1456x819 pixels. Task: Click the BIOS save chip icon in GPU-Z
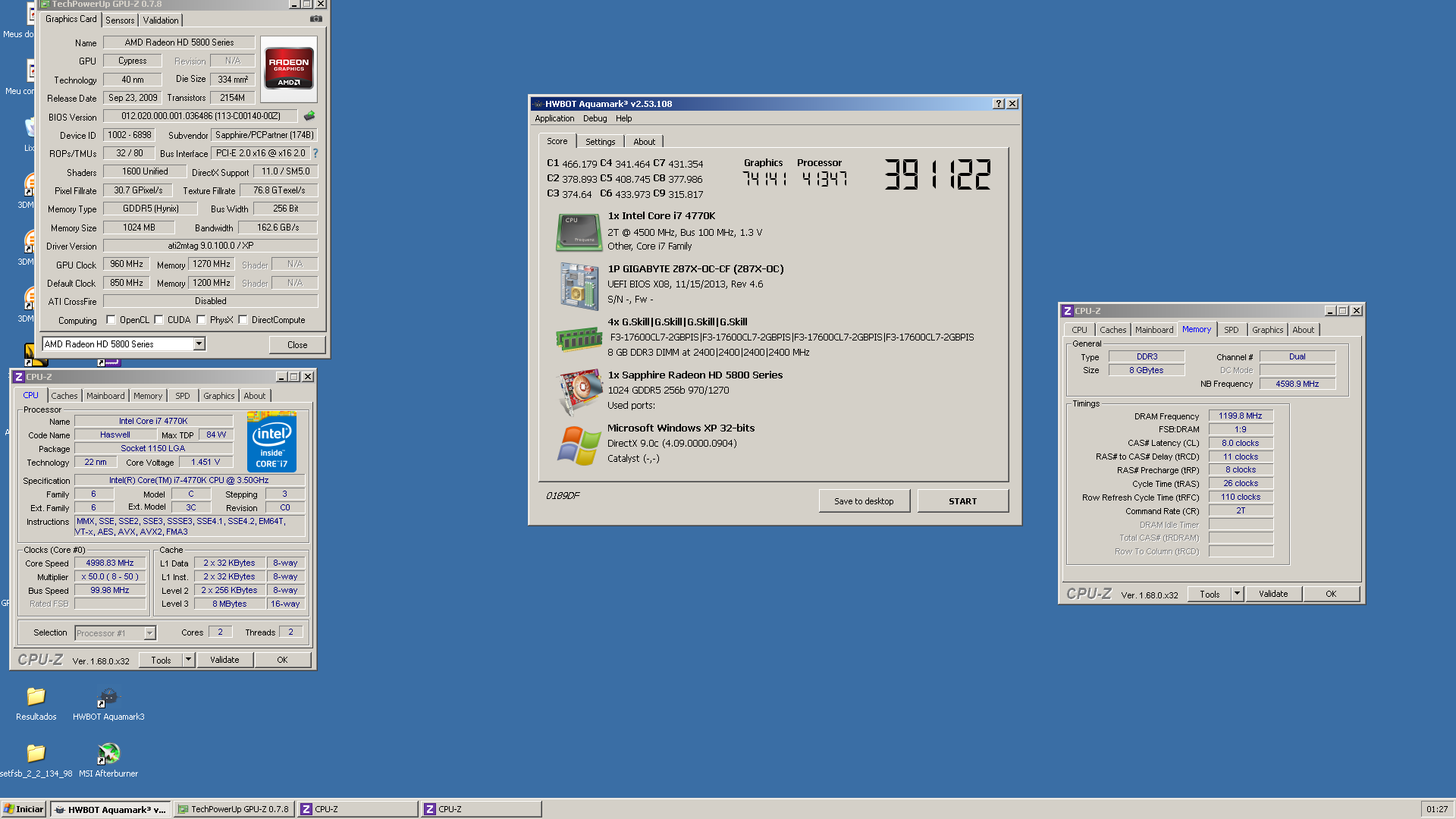coord(309,116)
